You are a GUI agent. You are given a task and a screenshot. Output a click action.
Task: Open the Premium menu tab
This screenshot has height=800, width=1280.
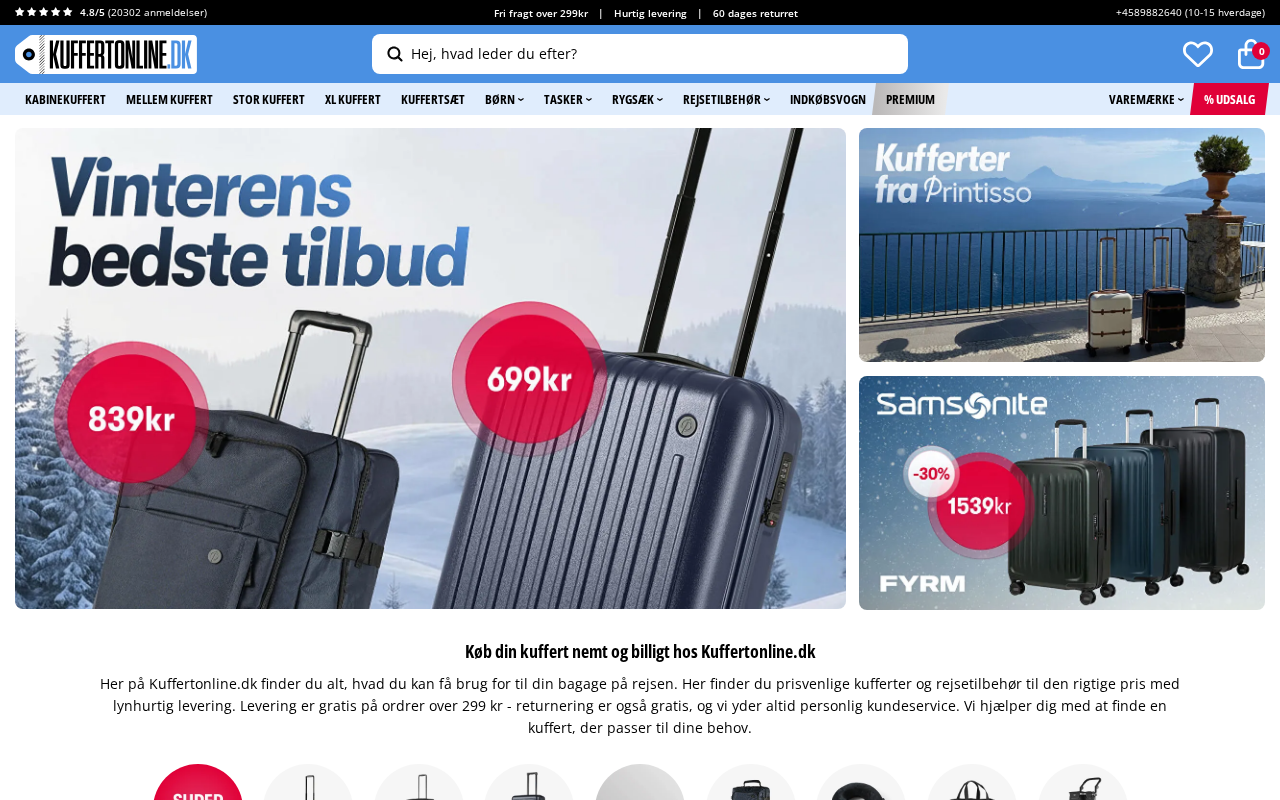coord(910,99)
